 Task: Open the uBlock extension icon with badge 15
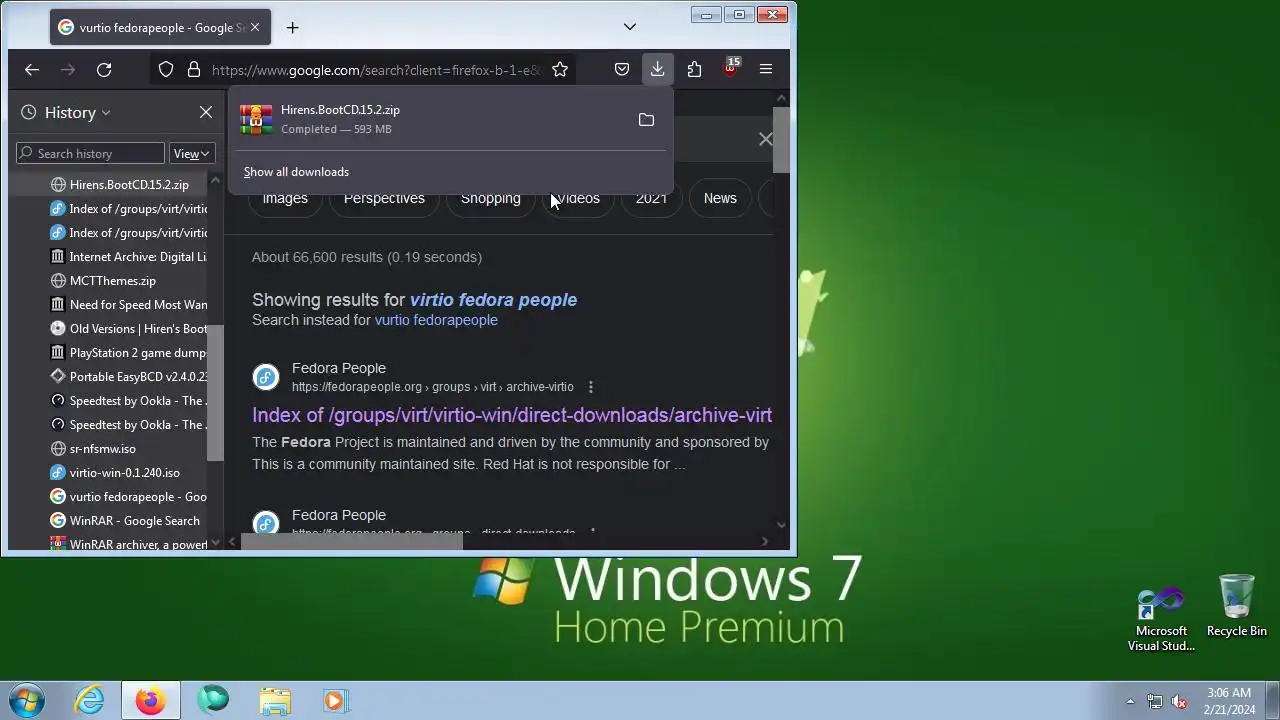point(731,68)
